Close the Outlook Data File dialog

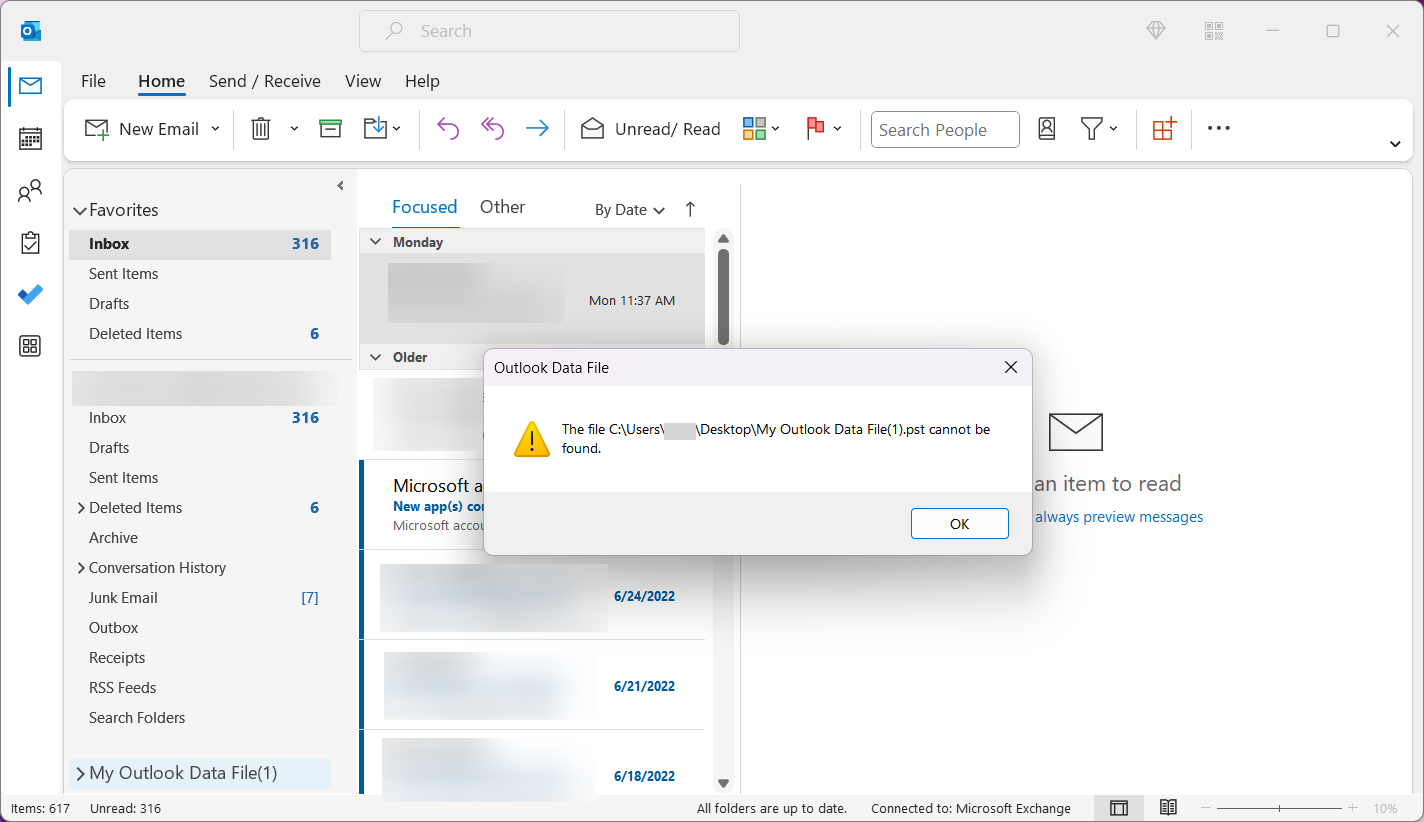pyautogui.click(x=1011, y=368)
